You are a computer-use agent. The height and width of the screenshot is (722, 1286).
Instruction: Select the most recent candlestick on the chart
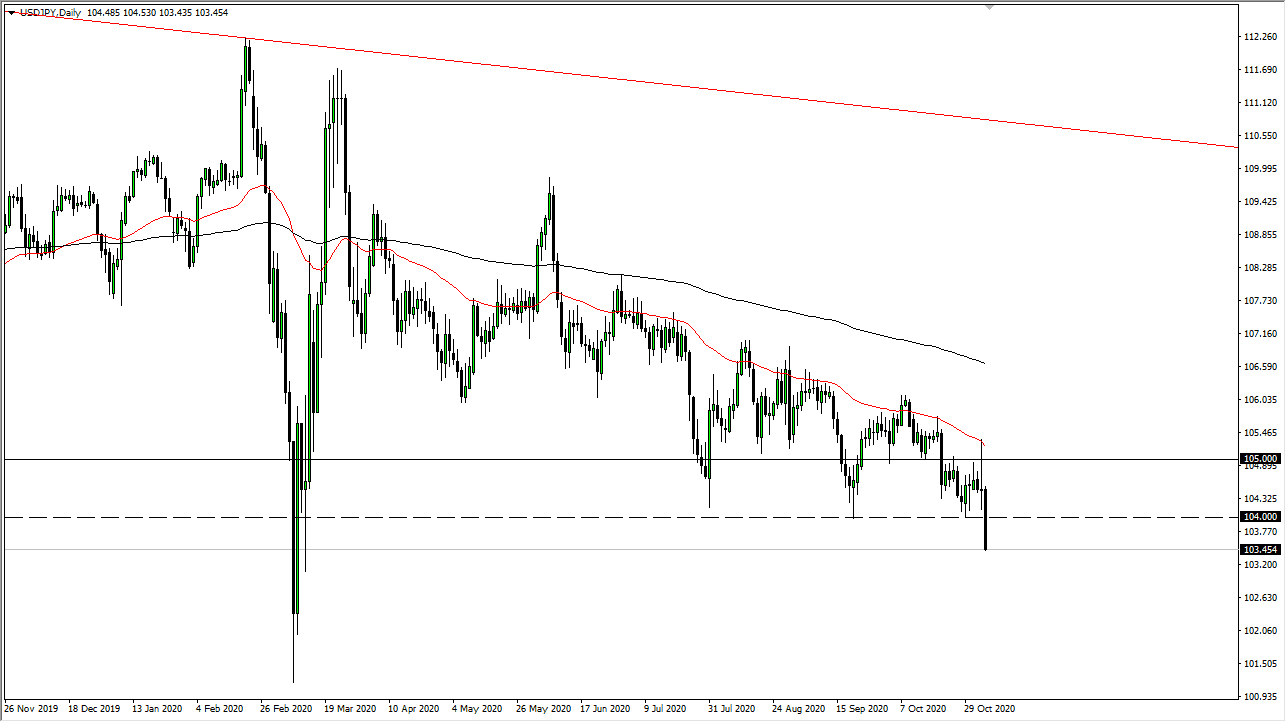985,520
